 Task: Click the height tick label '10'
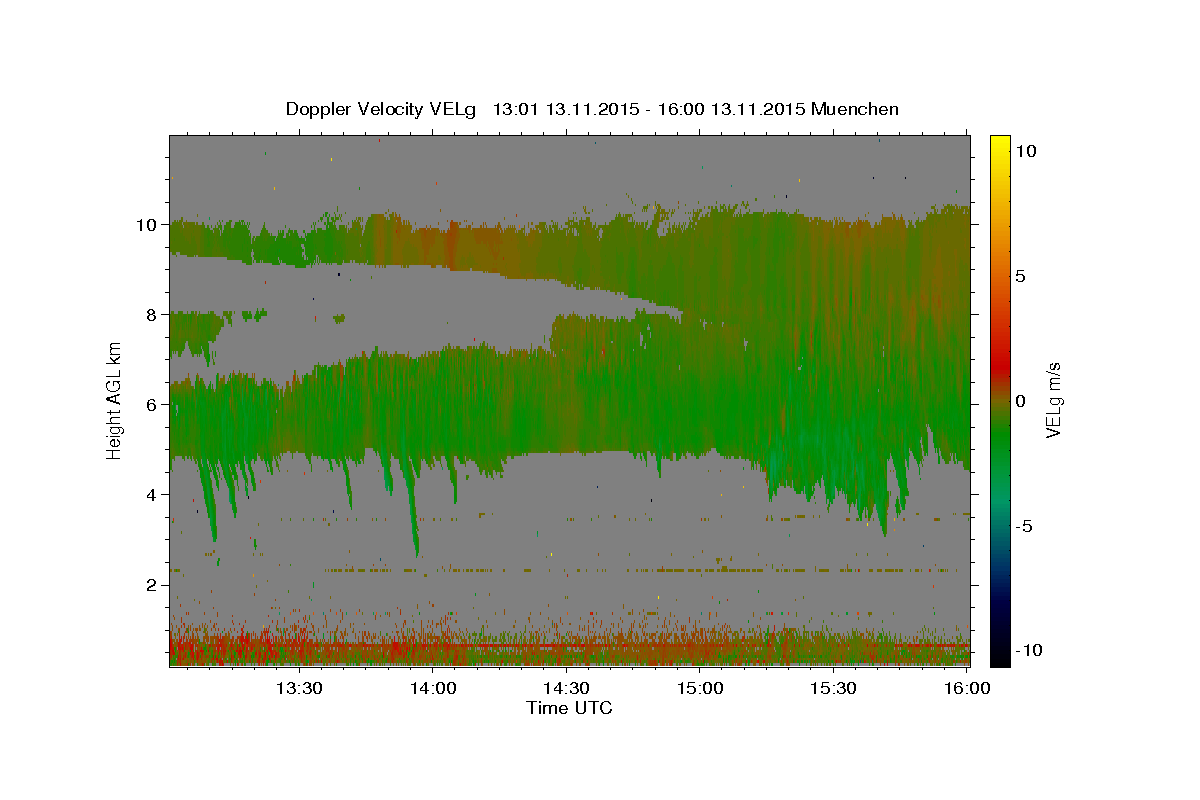pos(148,225)
